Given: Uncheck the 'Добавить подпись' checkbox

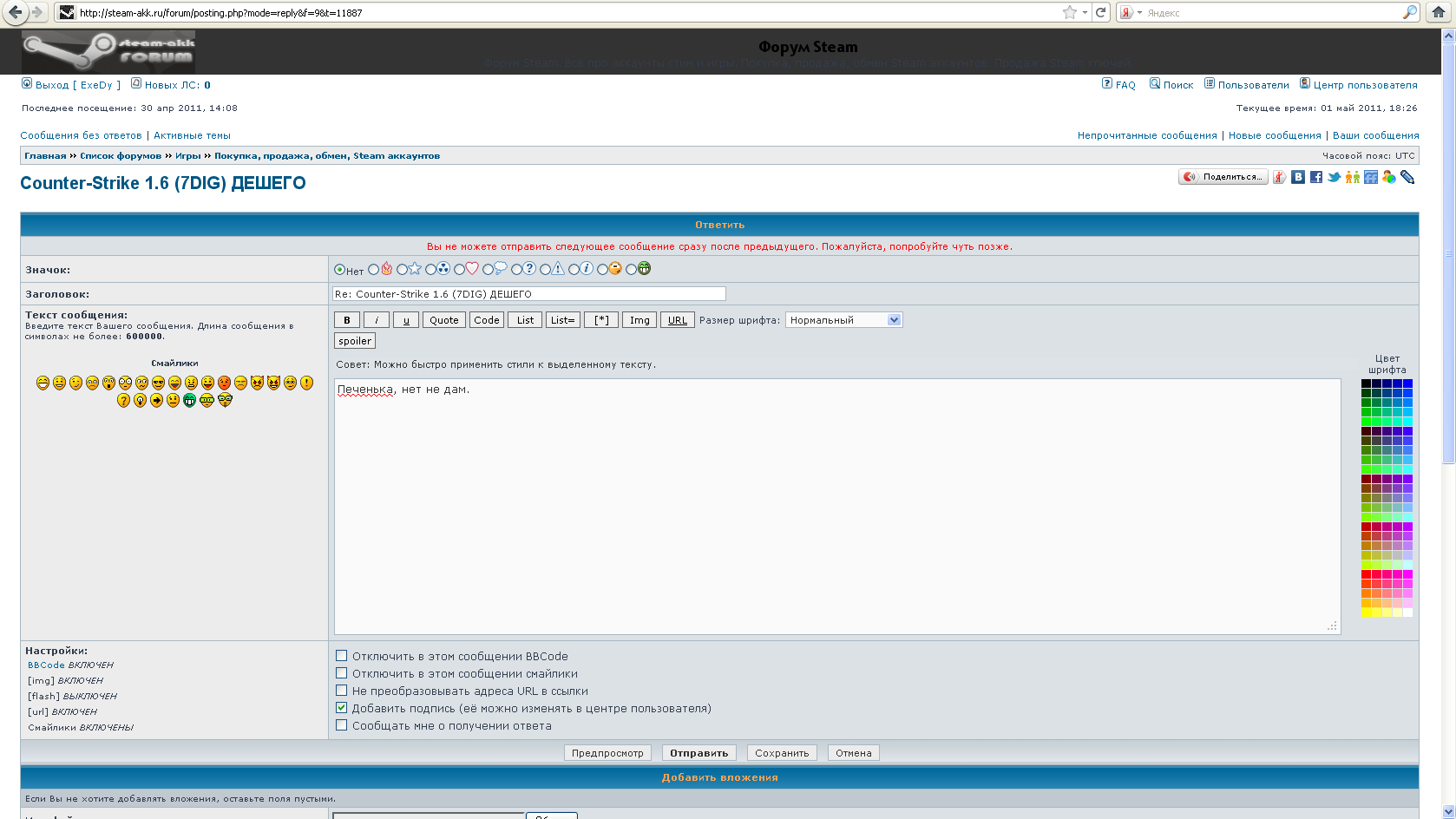Looking at the screenshot, I should coord(342,708).
